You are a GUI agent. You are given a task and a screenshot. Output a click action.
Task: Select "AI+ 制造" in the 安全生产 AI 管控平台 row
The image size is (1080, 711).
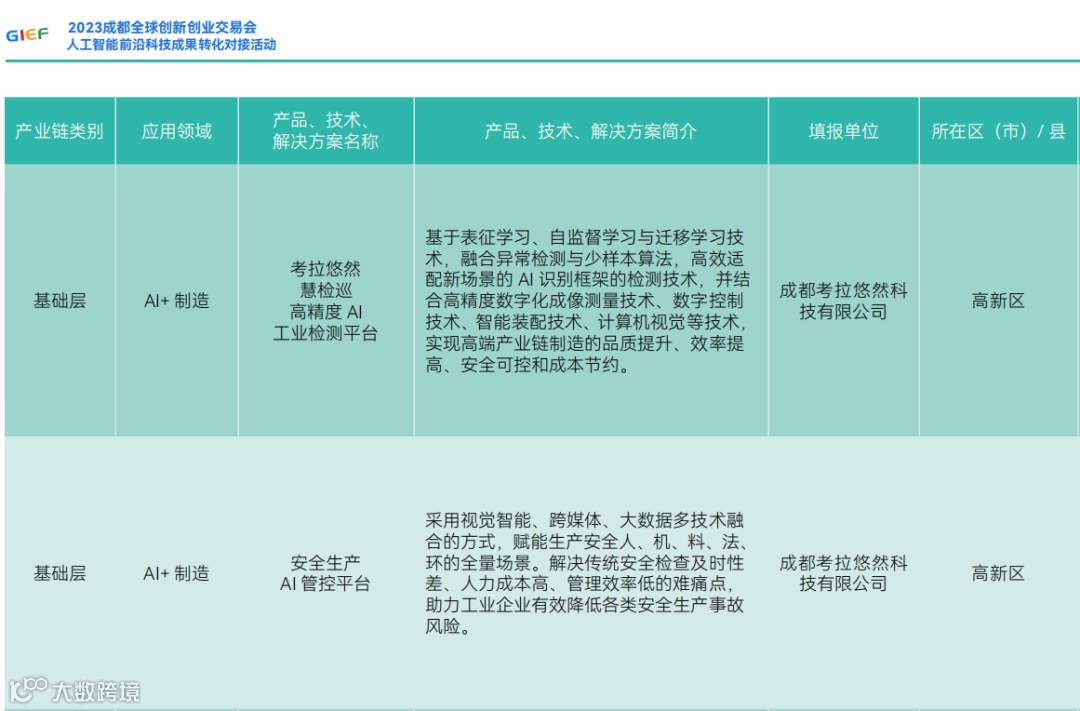176,573
